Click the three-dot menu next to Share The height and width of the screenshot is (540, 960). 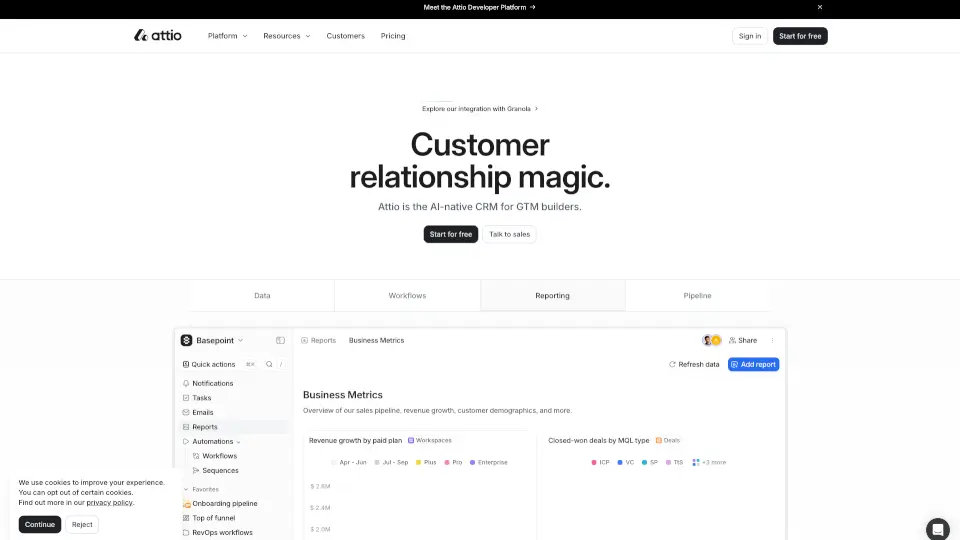[772, 340]
